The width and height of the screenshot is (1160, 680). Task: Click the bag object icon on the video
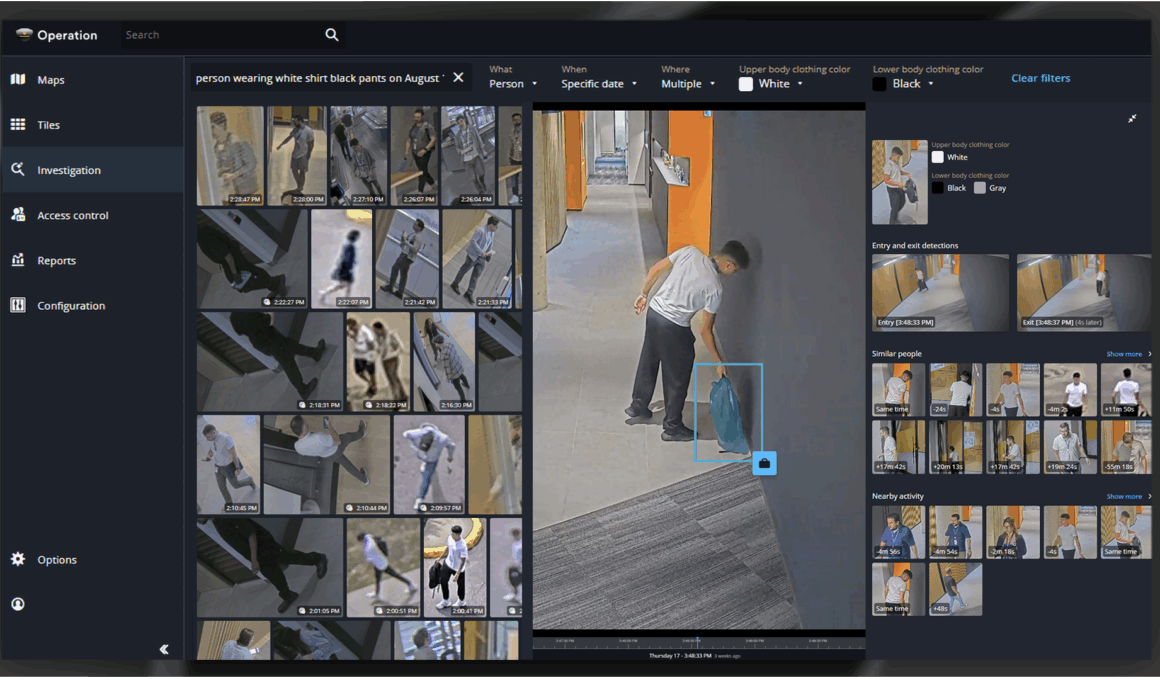pos(764,463)
